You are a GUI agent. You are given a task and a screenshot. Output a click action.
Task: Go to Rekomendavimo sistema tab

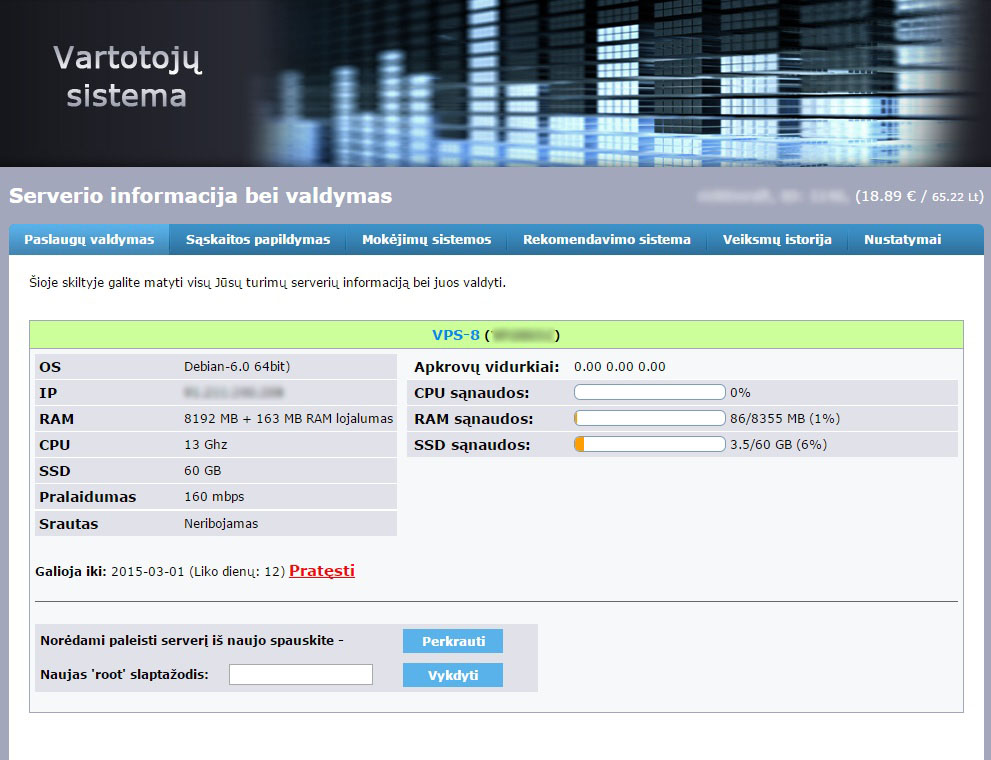(x=607, y=239)
